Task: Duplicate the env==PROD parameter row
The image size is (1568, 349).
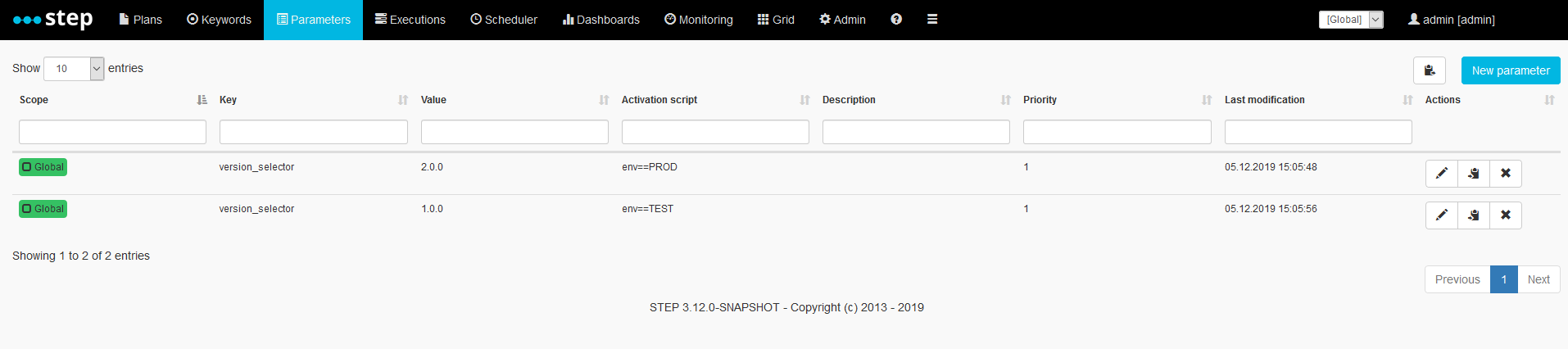Action: [x=1474, y=174]
